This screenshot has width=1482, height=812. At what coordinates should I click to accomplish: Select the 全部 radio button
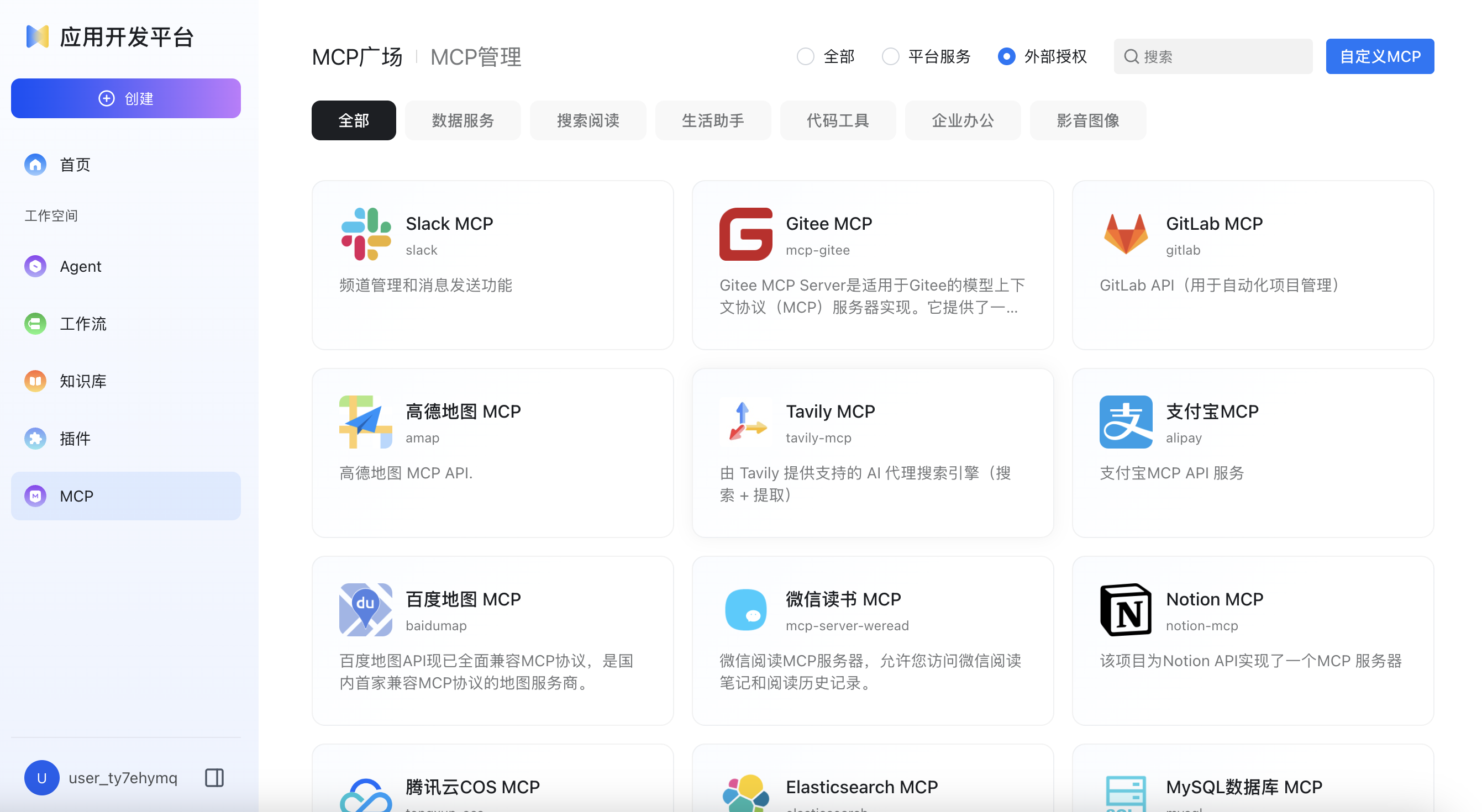click(806, 56)
